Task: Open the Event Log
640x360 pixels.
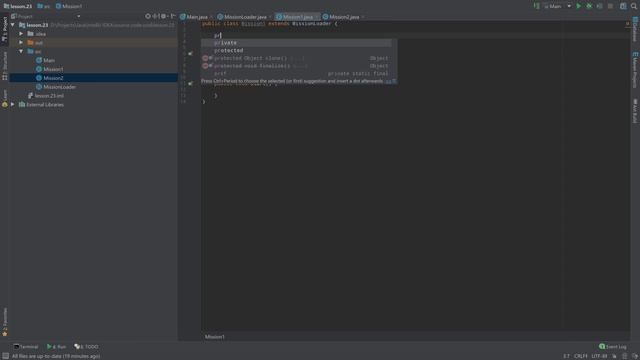Action: [612, 347]
